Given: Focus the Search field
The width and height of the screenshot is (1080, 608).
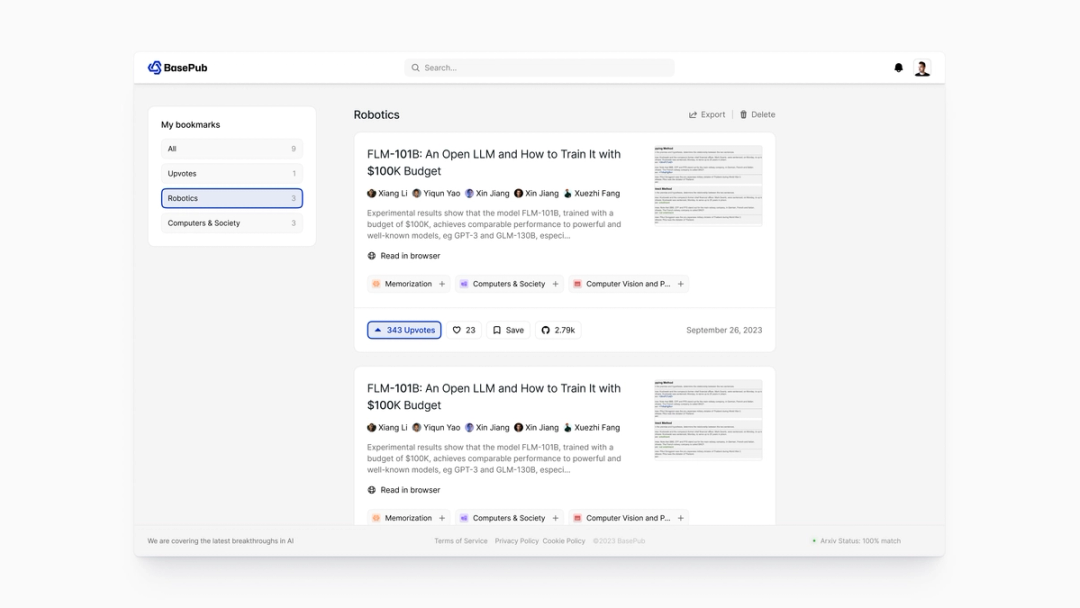Looking at the screenshot, I should click(x=539, y=67).
